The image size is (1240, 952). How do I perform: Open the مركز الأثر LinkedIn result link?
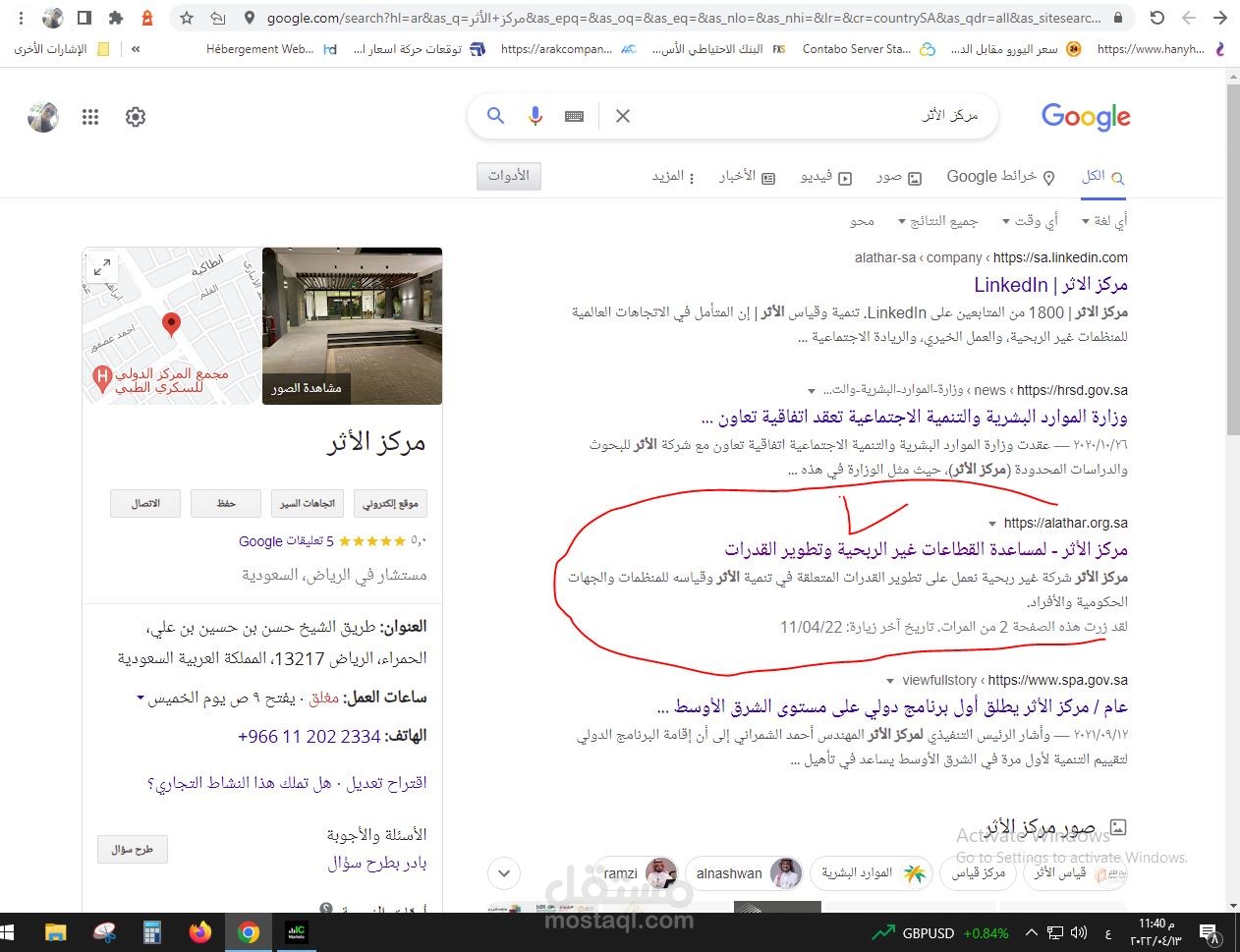[x=1050, y=285]
